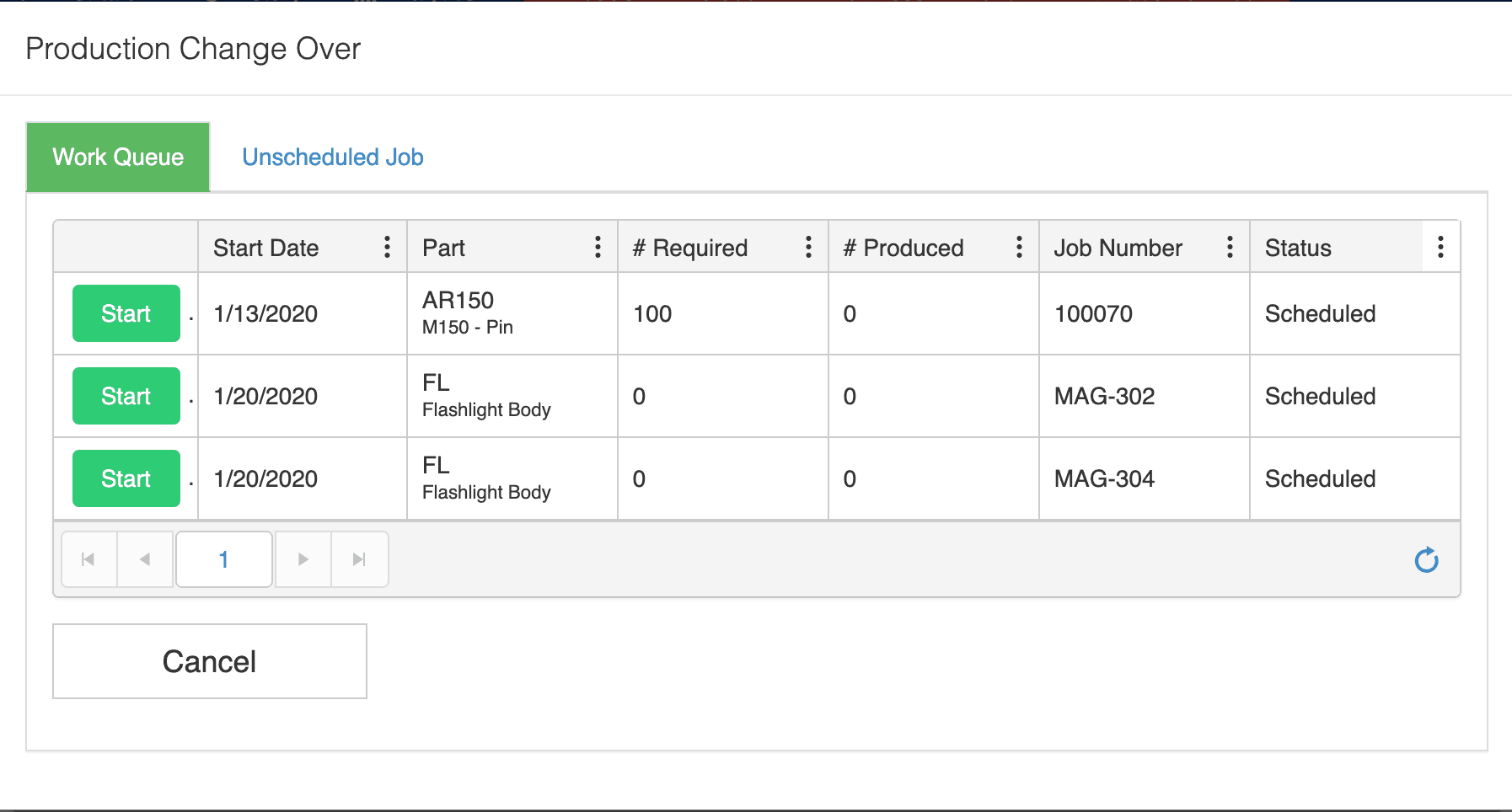Jump to the first page of results
The image size is (1512, 812).
tap(88, 558)
